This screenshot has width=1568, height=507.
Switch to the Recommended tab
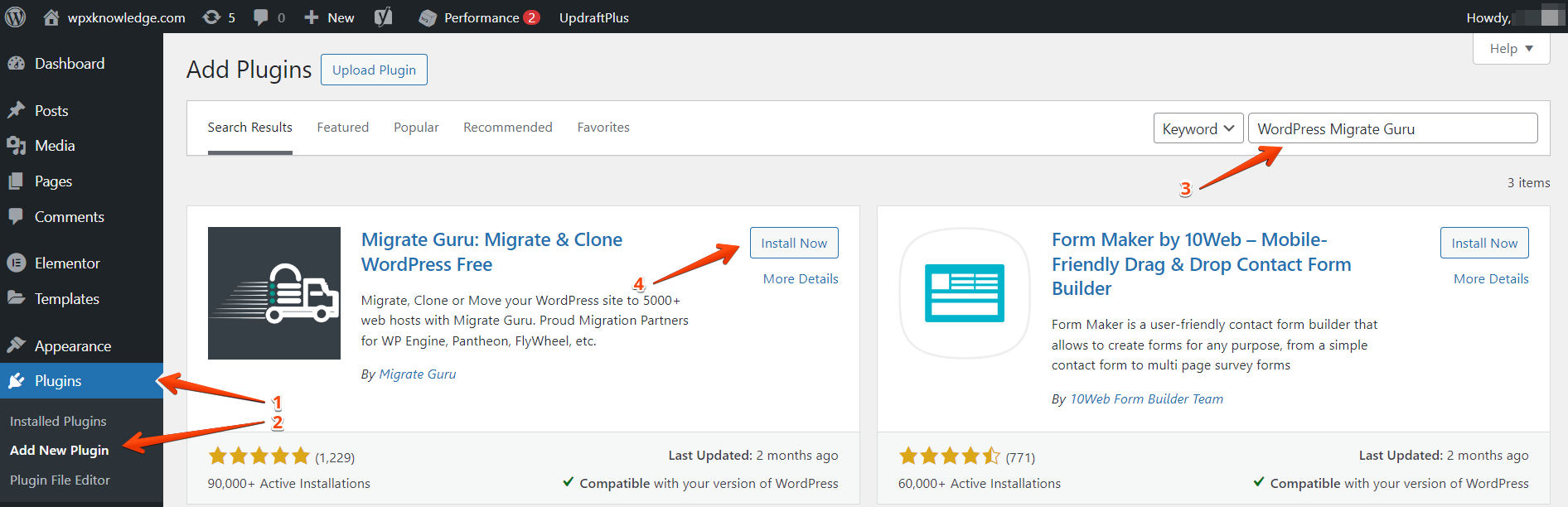click(x=508, y=128)
